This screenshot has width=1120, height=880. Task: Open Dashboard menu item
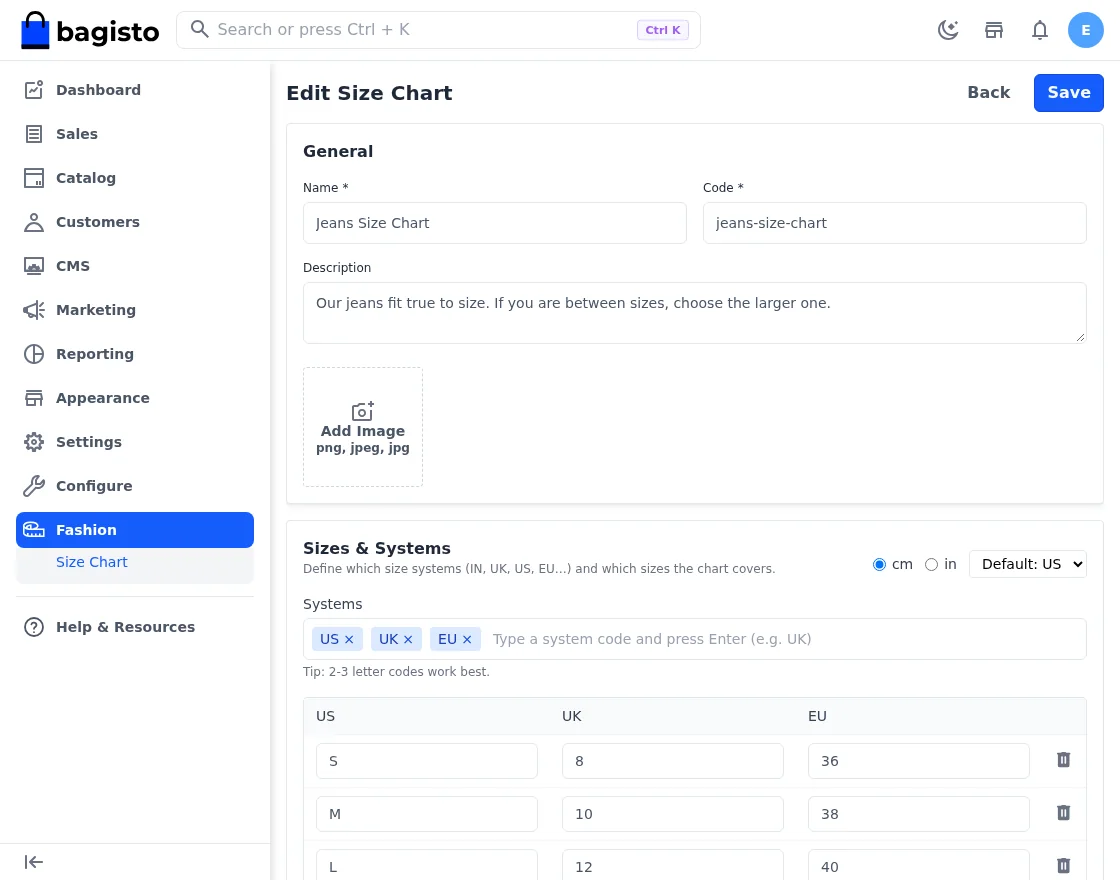(135, 90)
